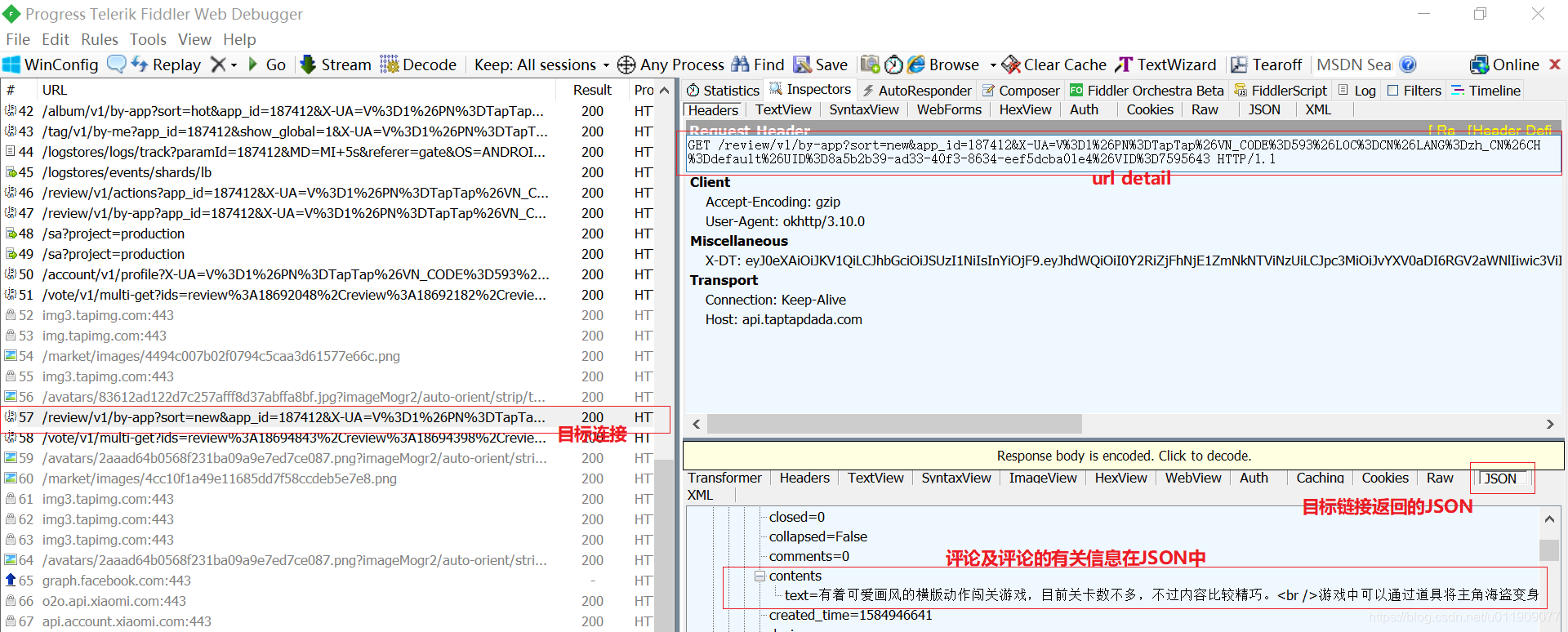
Task: Select the closed=0 JSON node
Action: click(797, 517)
